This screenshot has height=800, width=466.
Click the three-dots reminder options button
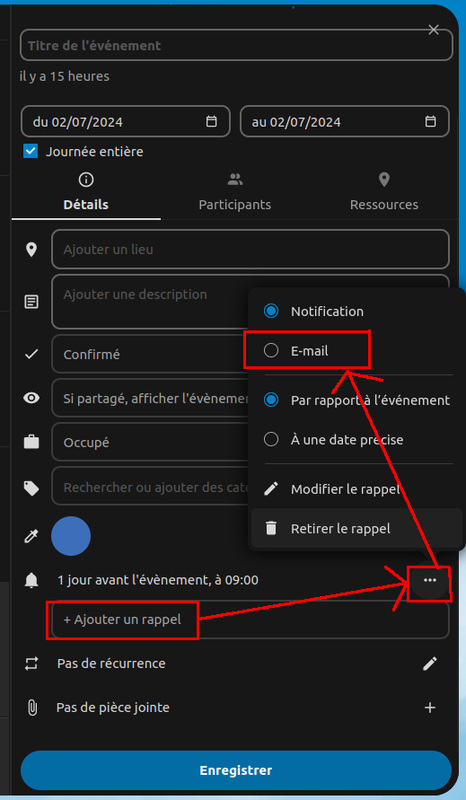pos(430,580)
